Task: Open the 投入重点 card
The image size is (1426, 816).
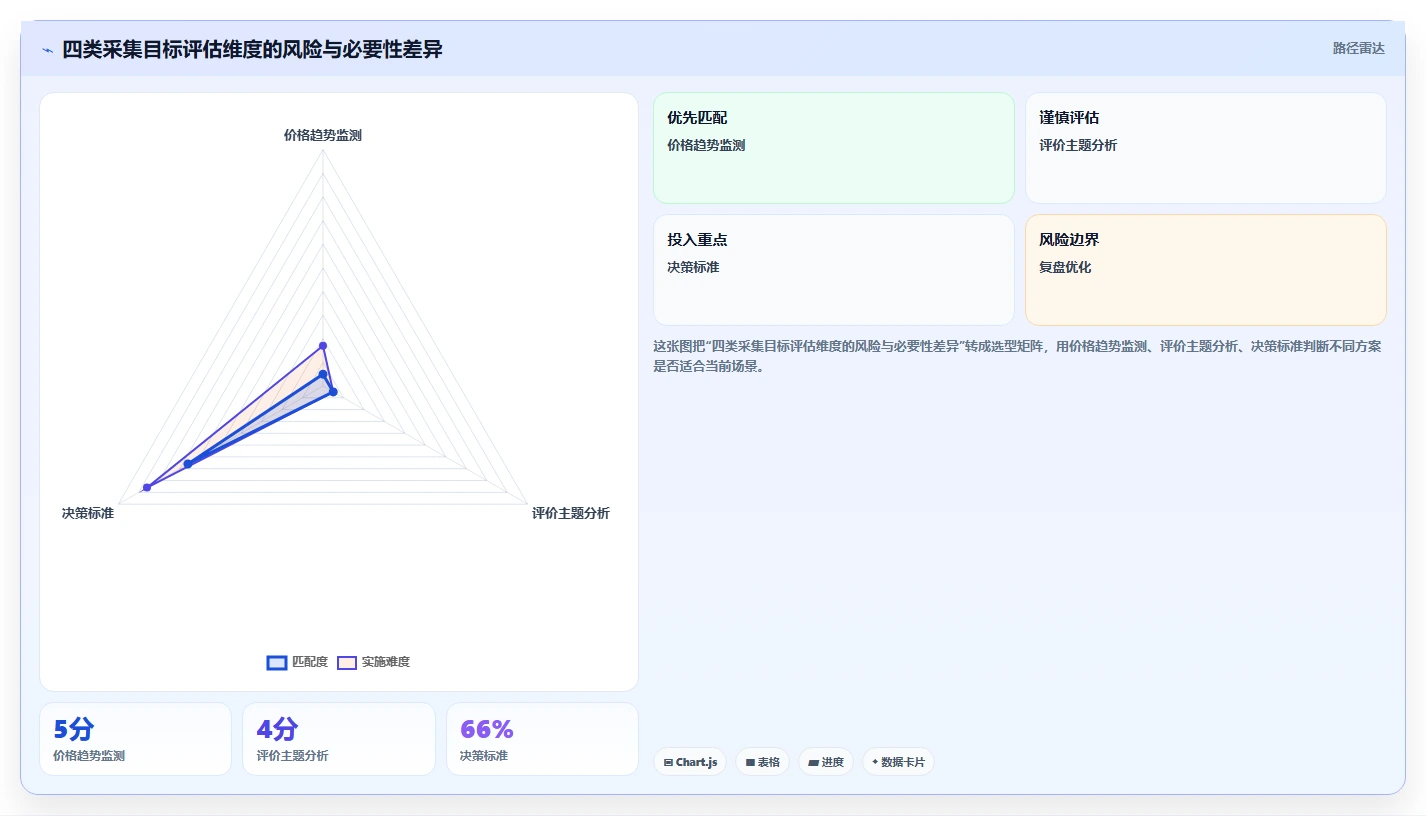Action: (834, 270)
